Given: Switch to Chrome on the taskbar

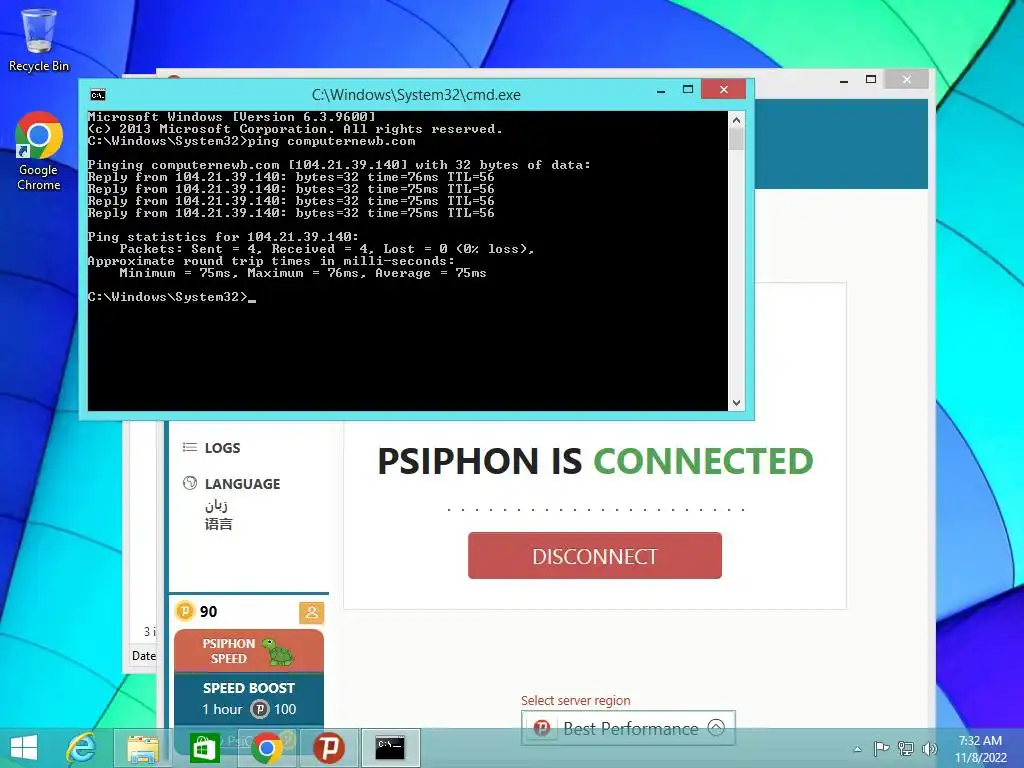Looking at the screenshot, I should coord(266,748).
